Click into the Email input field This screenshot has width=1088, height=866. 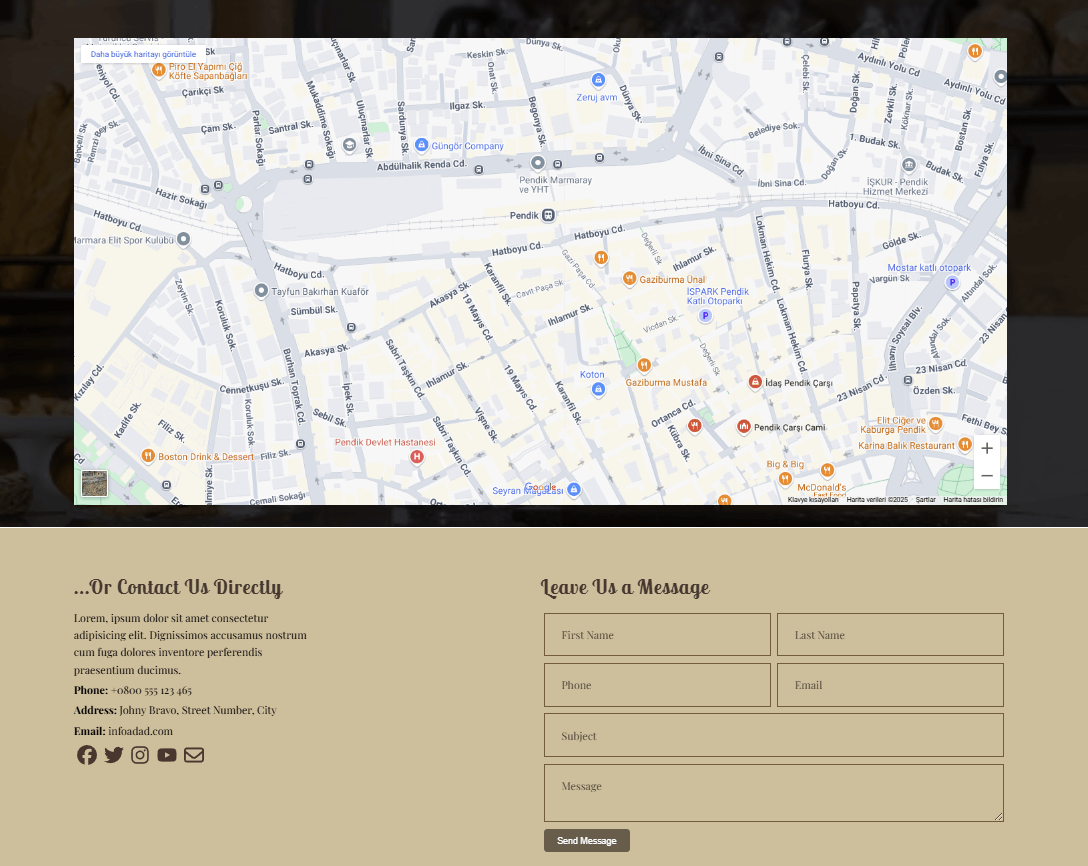pyautogui.click(x=890, y=685)
